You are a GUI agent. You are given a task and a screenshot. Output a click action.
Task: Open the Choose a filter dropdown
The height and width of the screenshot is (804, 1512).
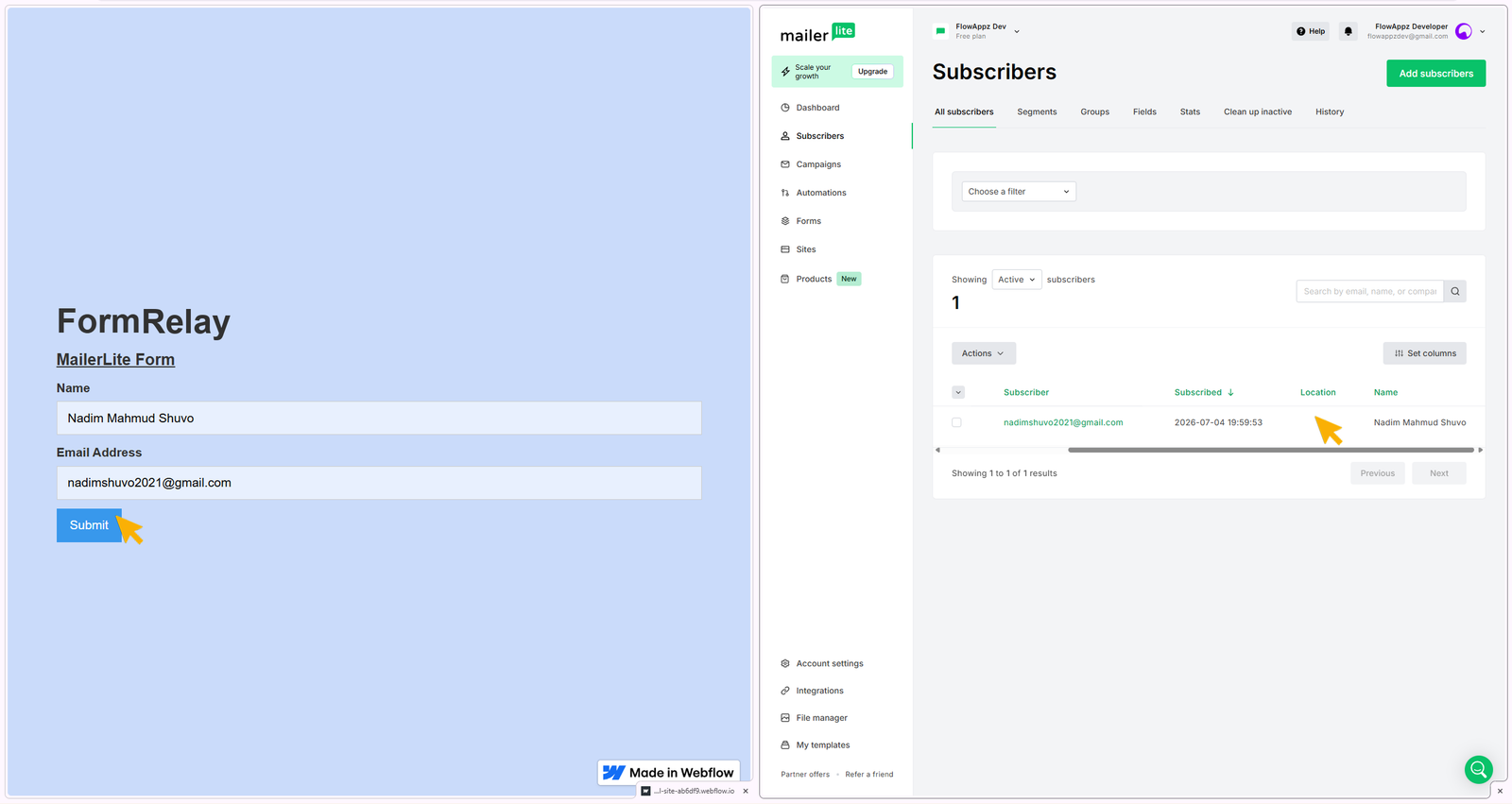coord(1019,192)
